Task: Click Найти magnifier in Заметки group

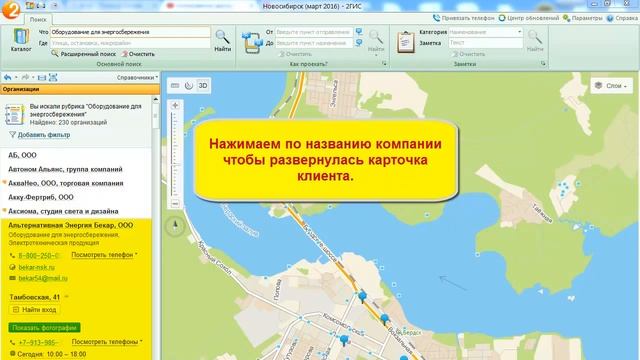Action: (x=535, y=40)
